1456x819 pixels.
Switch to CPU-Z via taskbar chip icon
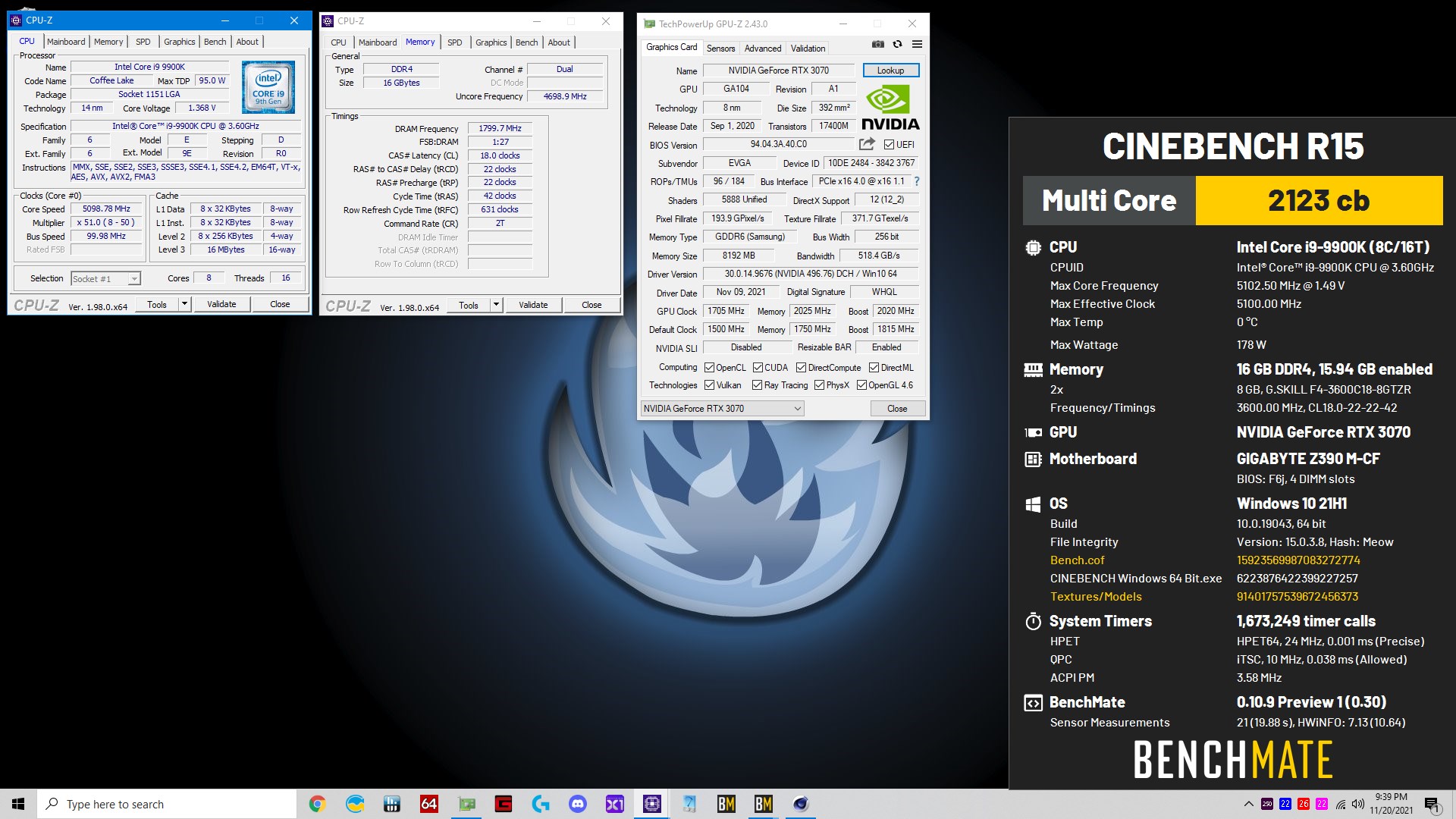pos(652,804)
